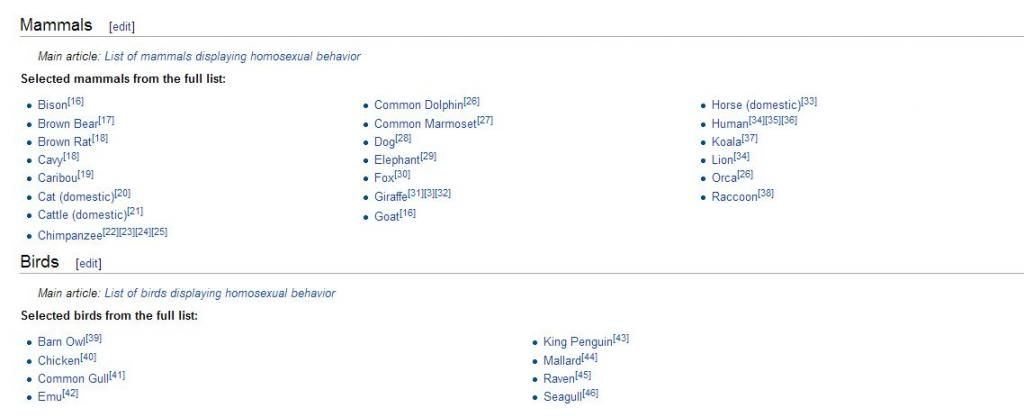Open footnote 38 after Raccoon
Image resolution: width=1024 pixels, height=416 pixels.
point(766,194)
